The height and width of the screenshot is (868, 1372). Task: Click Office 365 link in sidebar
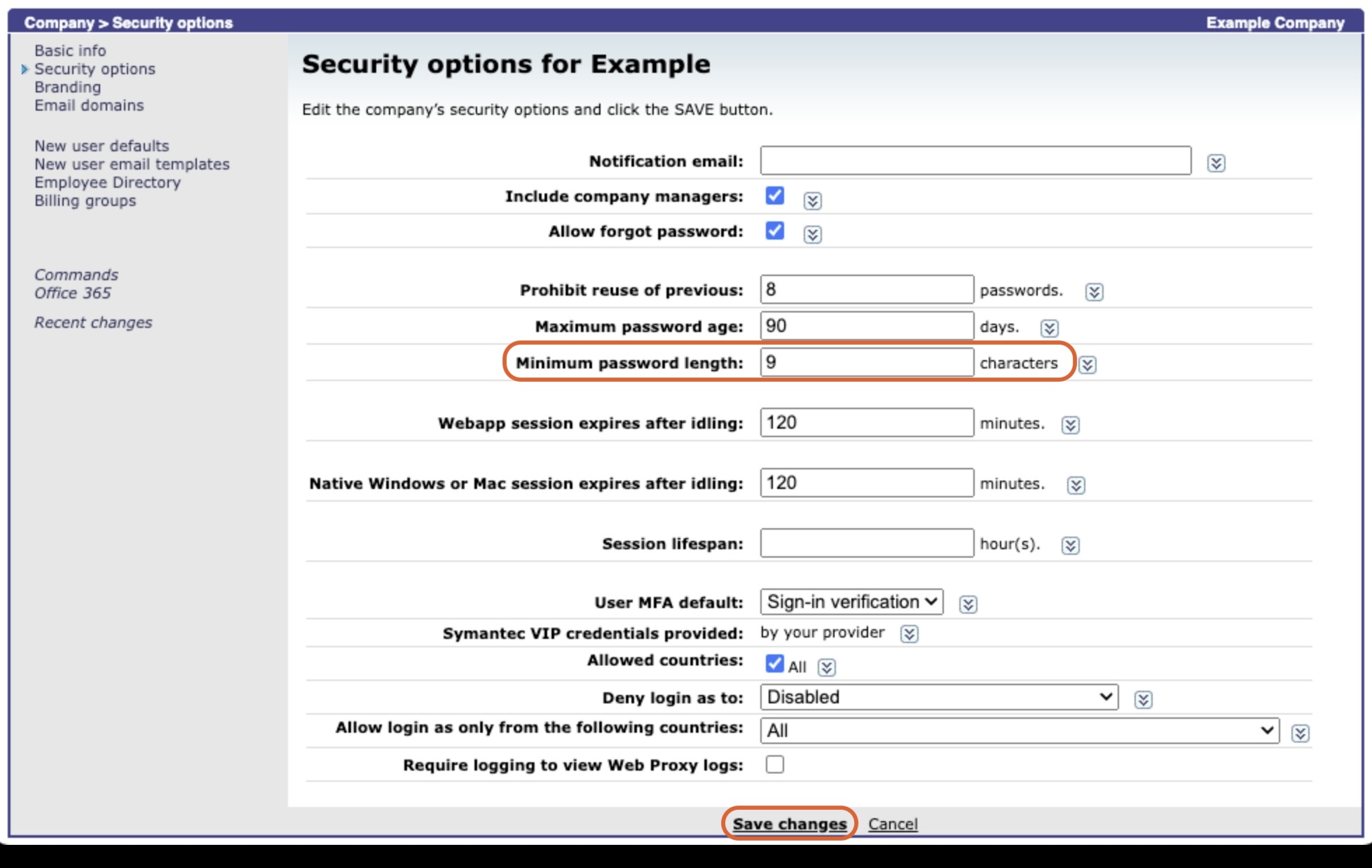pyautogui.click(x=72, y=293)
